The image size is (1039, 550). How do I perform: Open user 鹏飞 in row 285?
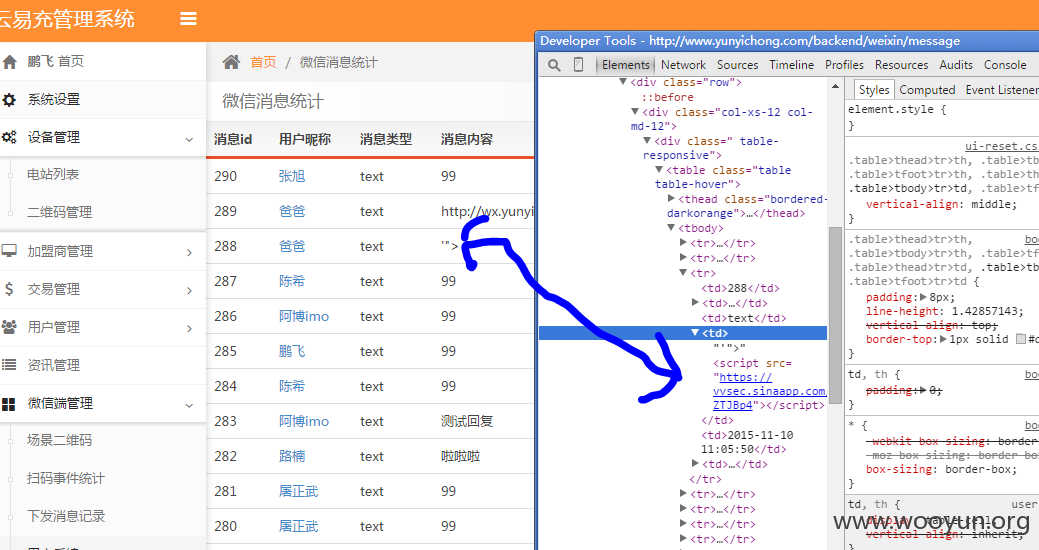292,351
